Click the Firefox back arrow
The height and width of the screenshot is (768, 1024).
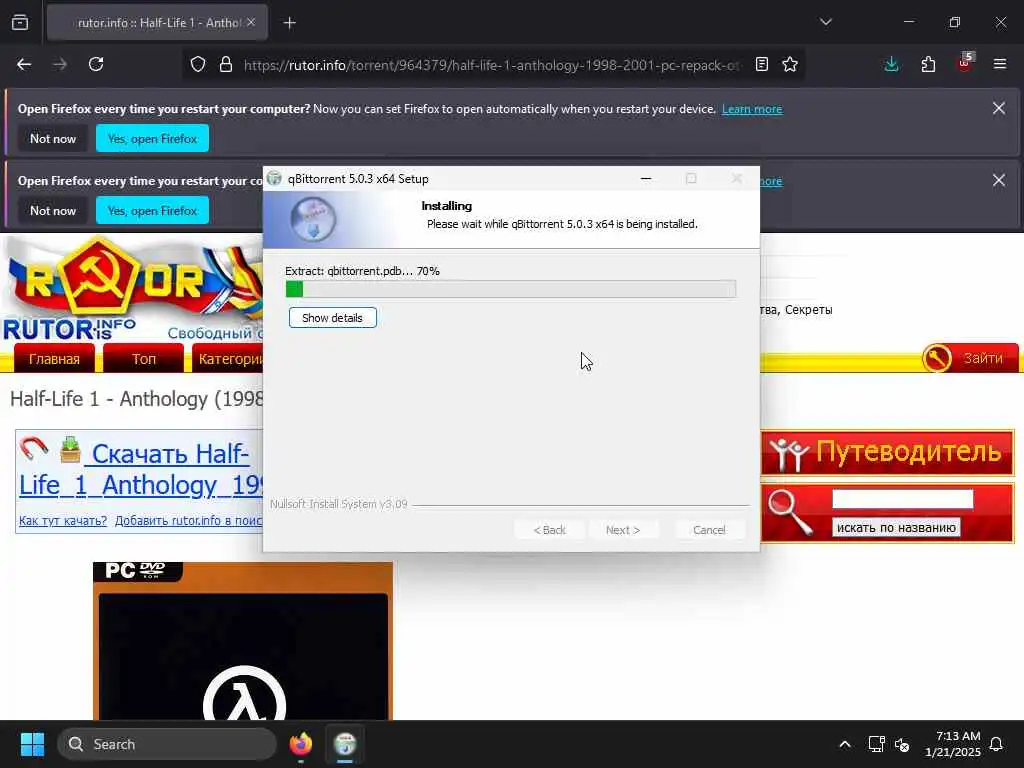(24, 64)
